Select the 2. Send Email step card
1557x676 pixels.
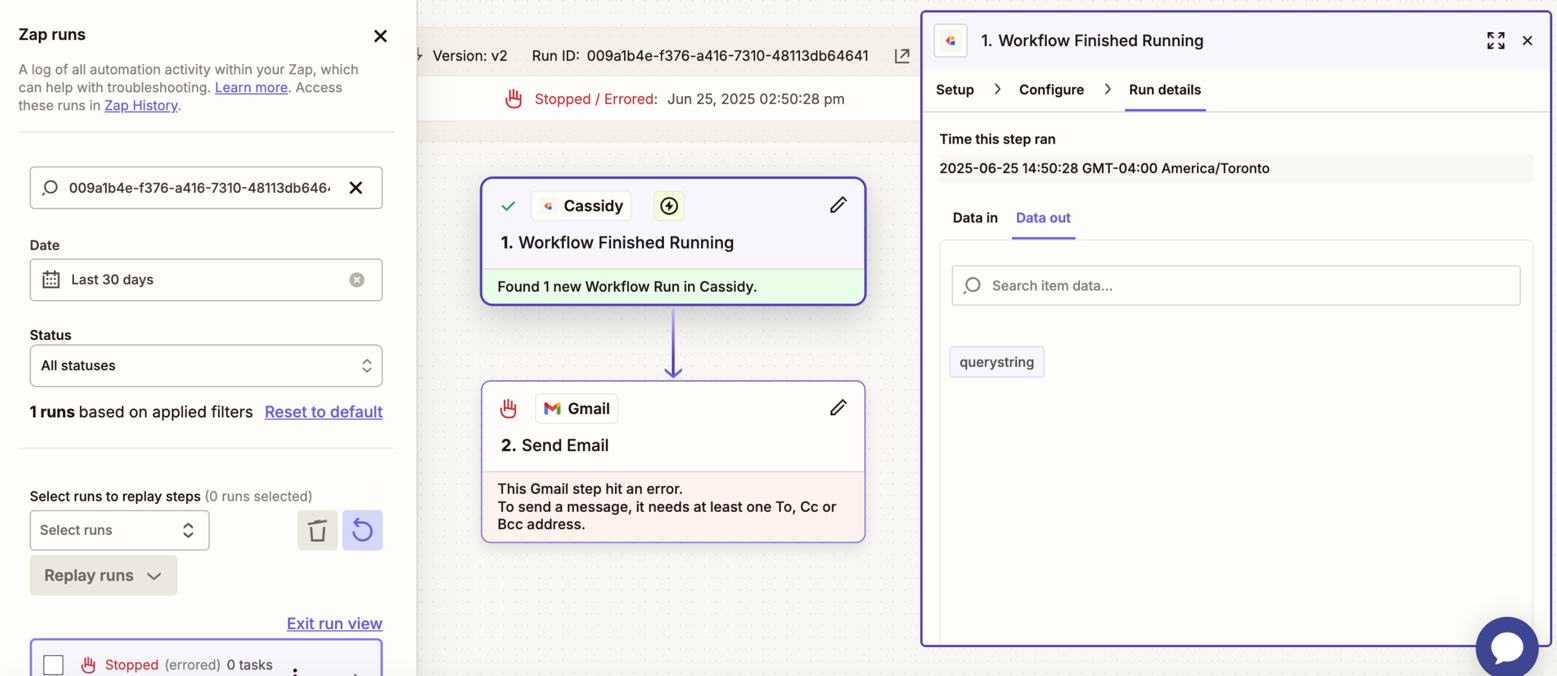point(673,462)
